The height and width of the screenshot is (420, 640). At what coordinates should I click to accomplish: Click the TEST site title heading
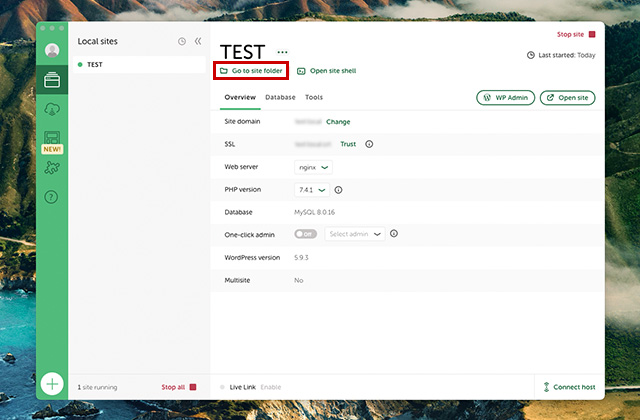pyautogui.click(x=242, y=52)
